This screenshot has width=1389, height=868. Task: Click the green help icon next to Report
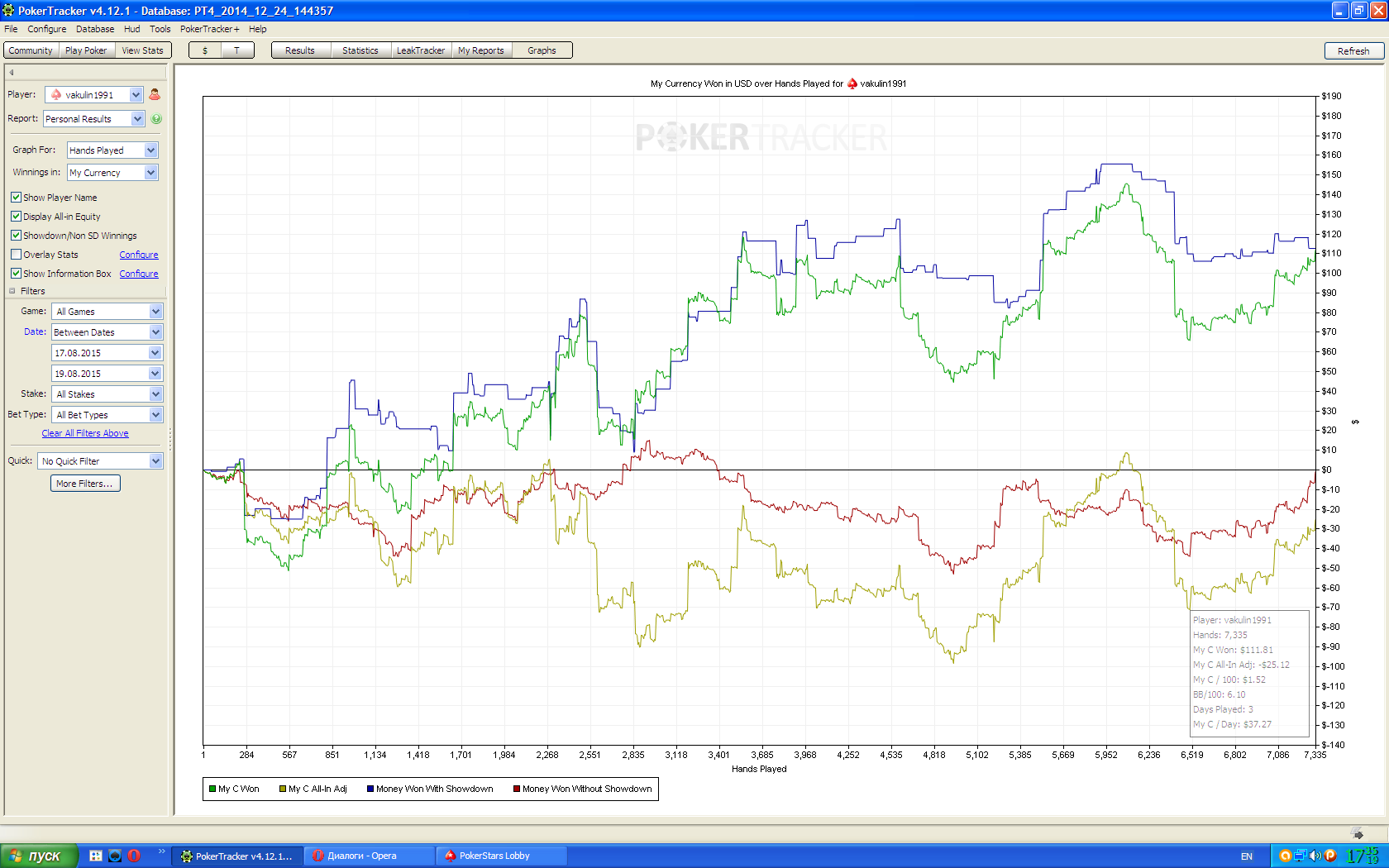[x=156, y=119]
